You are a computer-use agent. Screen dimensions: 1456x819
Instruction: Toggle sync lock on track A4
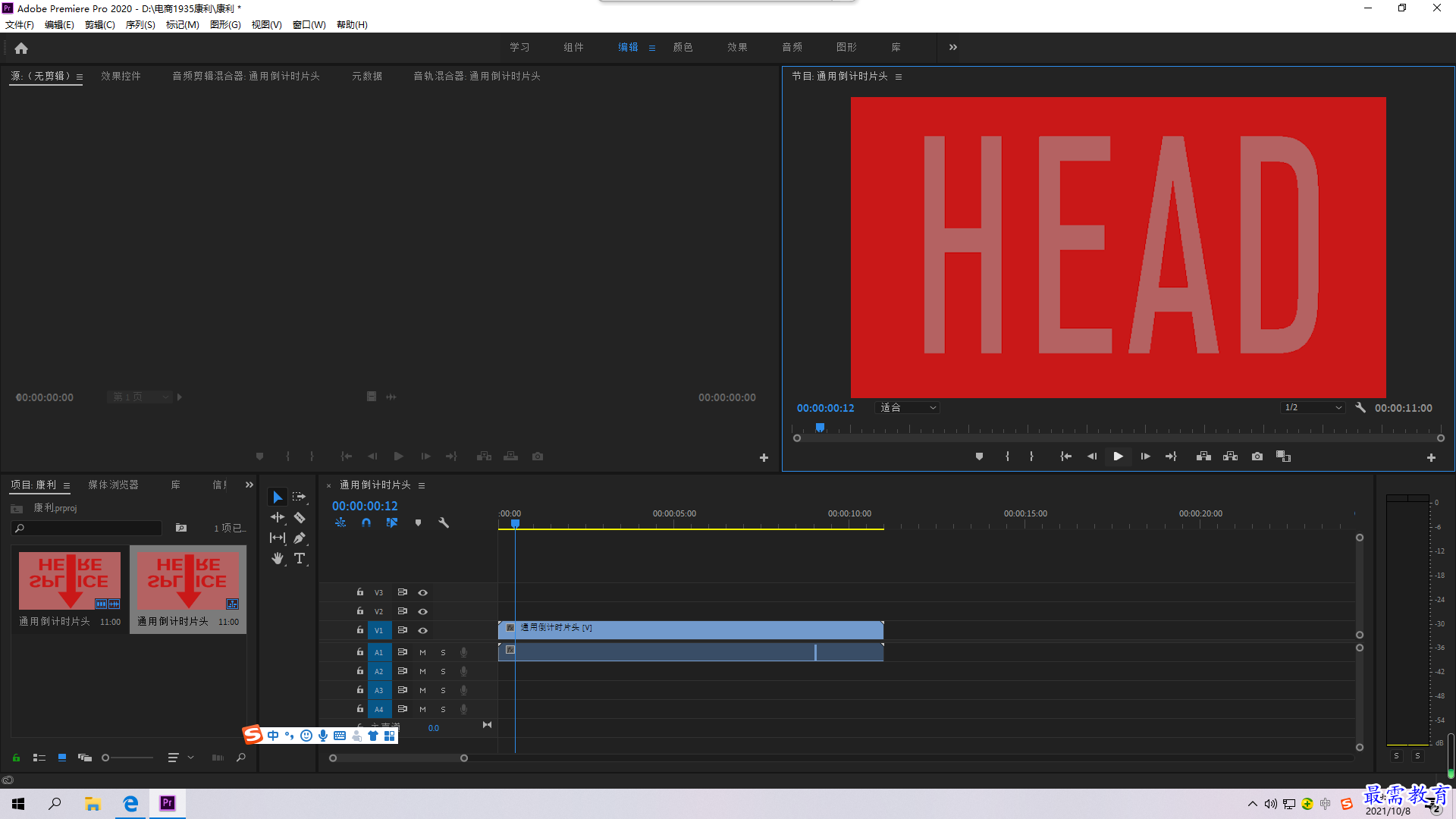403,709
